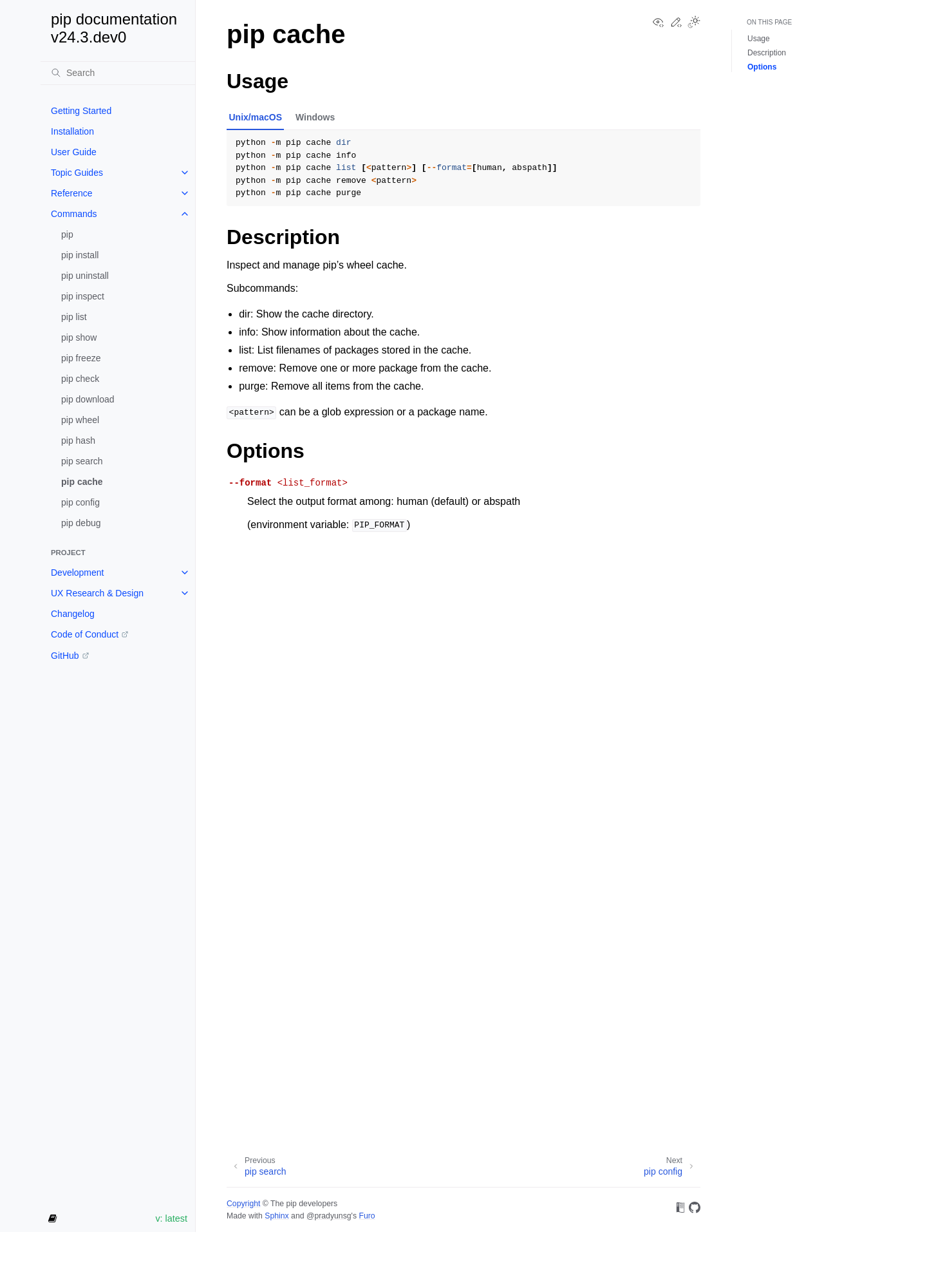Open the Topic Guides link
Viewport: 927px width, 1288px height.
(77, 173)
